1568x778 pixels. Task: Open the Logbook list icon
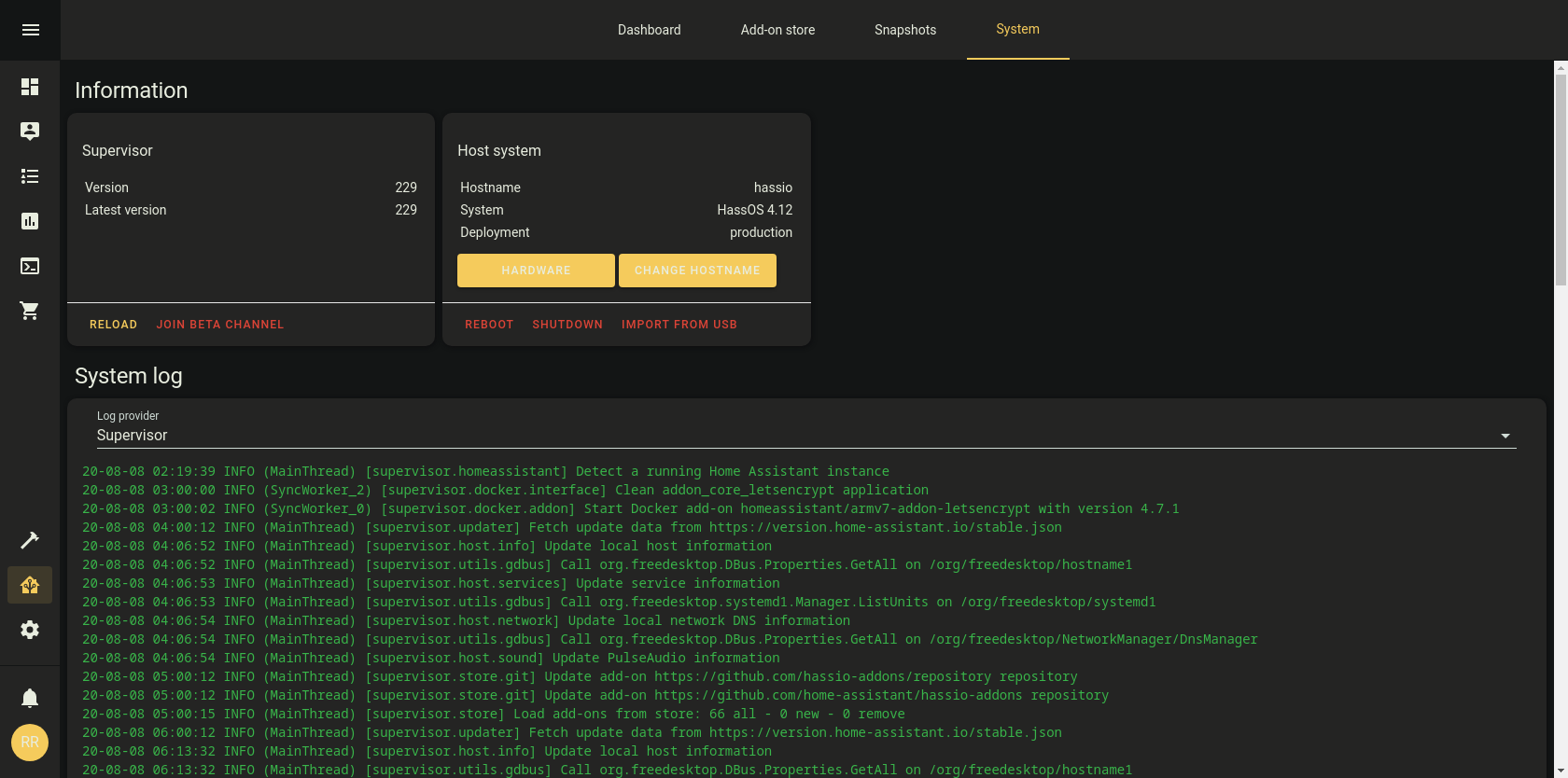[x=30, y=176]
